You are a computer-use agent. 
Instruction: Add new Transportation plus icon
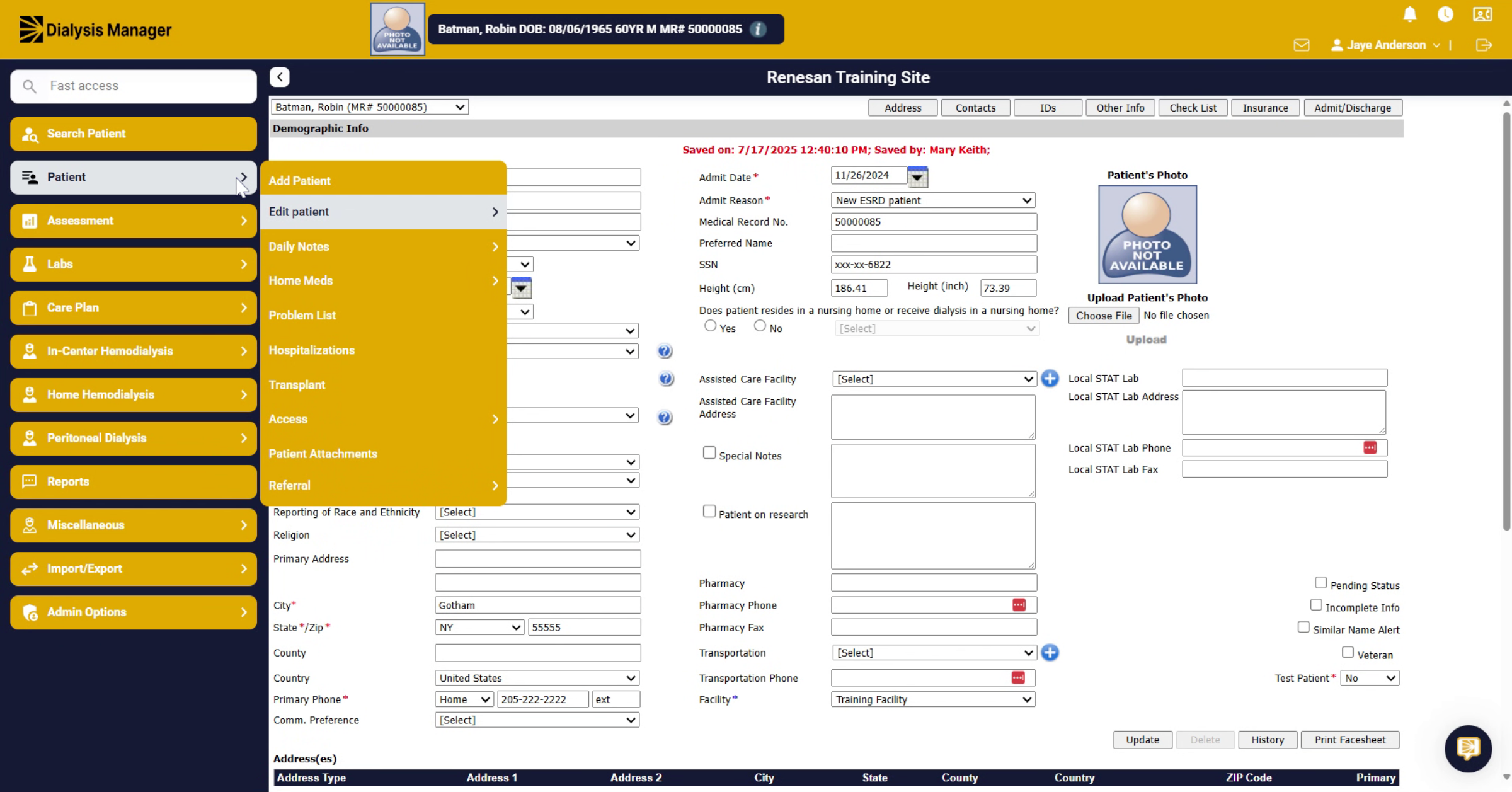click(x=1050, y=653)
